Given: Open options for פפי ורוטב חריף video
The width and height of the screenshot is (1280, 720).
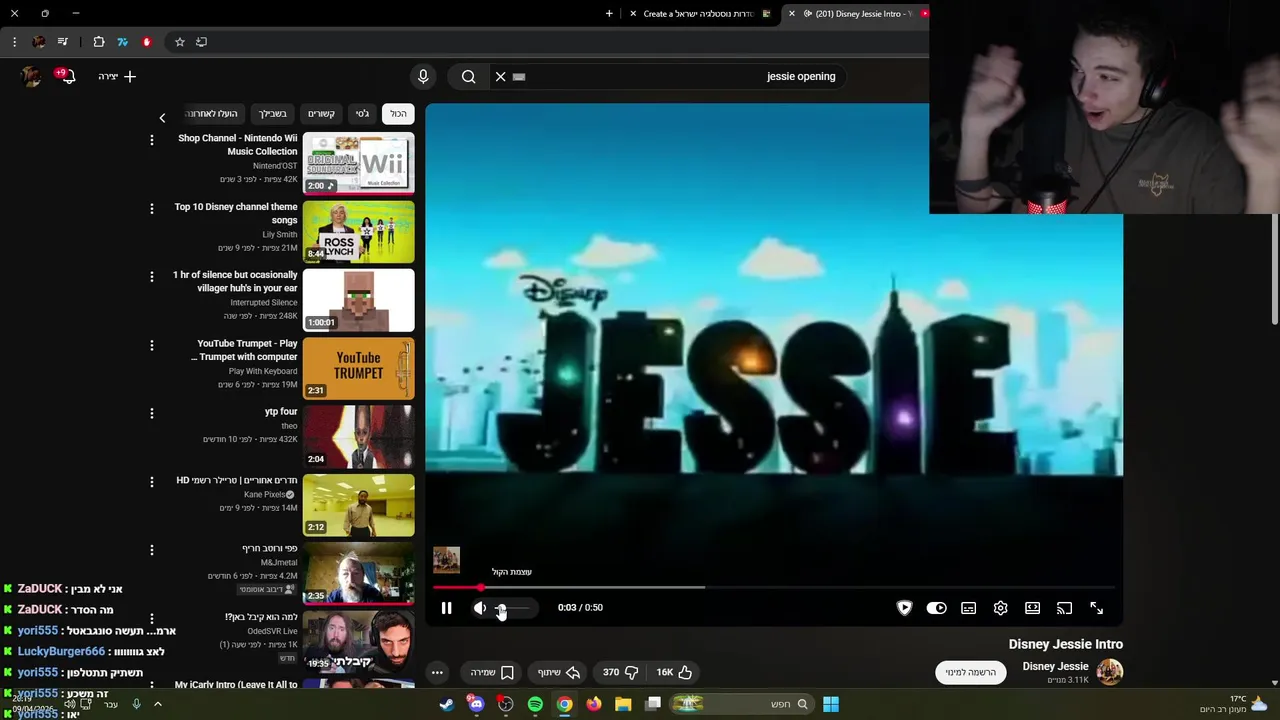Looking at the screenshot, I should point(152,550).
